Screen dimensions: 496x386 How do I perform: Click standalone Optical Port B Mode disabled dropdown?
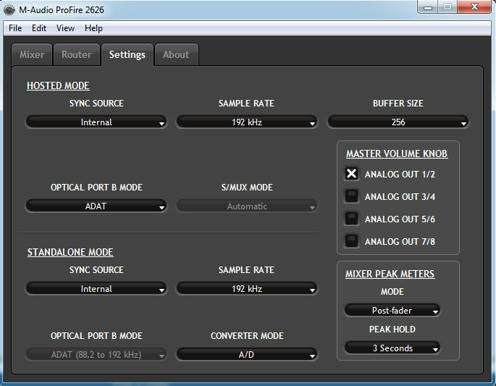click(96, 354)
